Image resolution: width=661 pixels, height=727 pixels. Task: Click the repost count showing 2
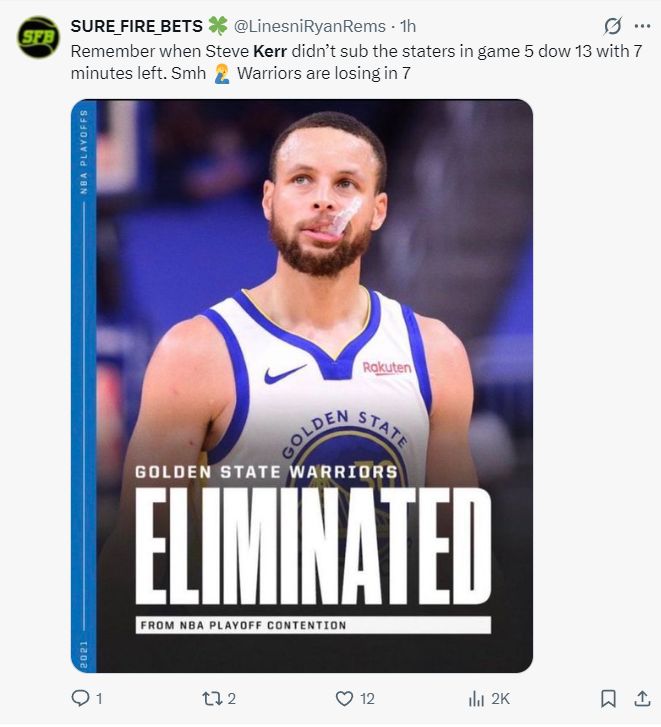[x=232, y=699]
